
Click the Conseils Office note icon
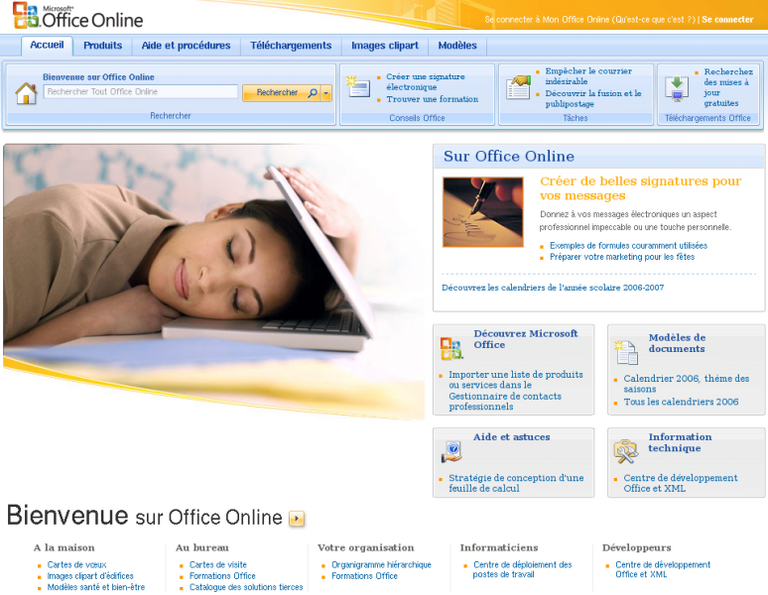[358, 87]
